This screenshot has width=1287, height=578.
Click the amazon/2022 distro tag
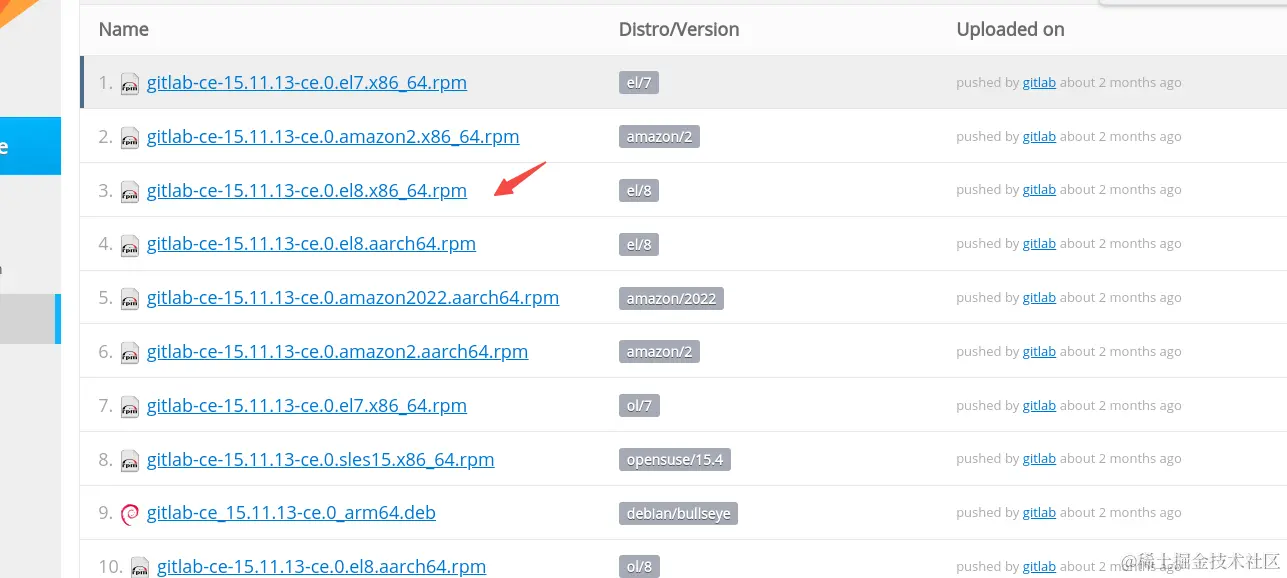point(671,298)
